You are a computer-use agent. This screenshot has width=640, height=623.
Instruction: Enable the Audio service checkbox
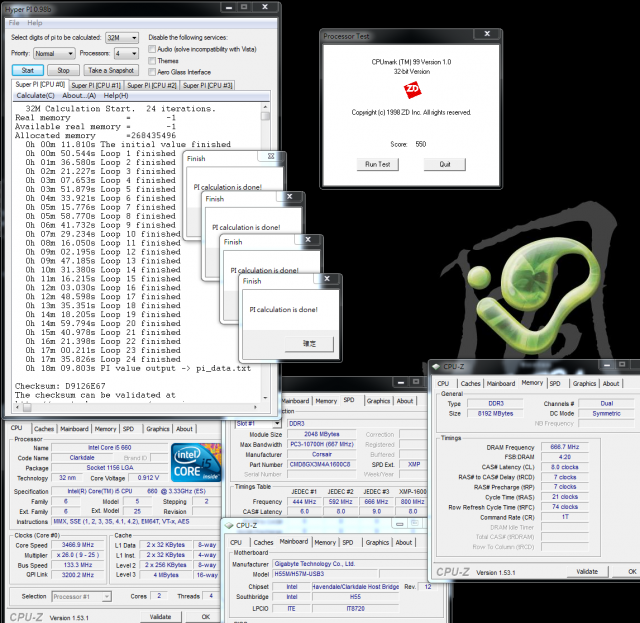[x=152, y=49]
